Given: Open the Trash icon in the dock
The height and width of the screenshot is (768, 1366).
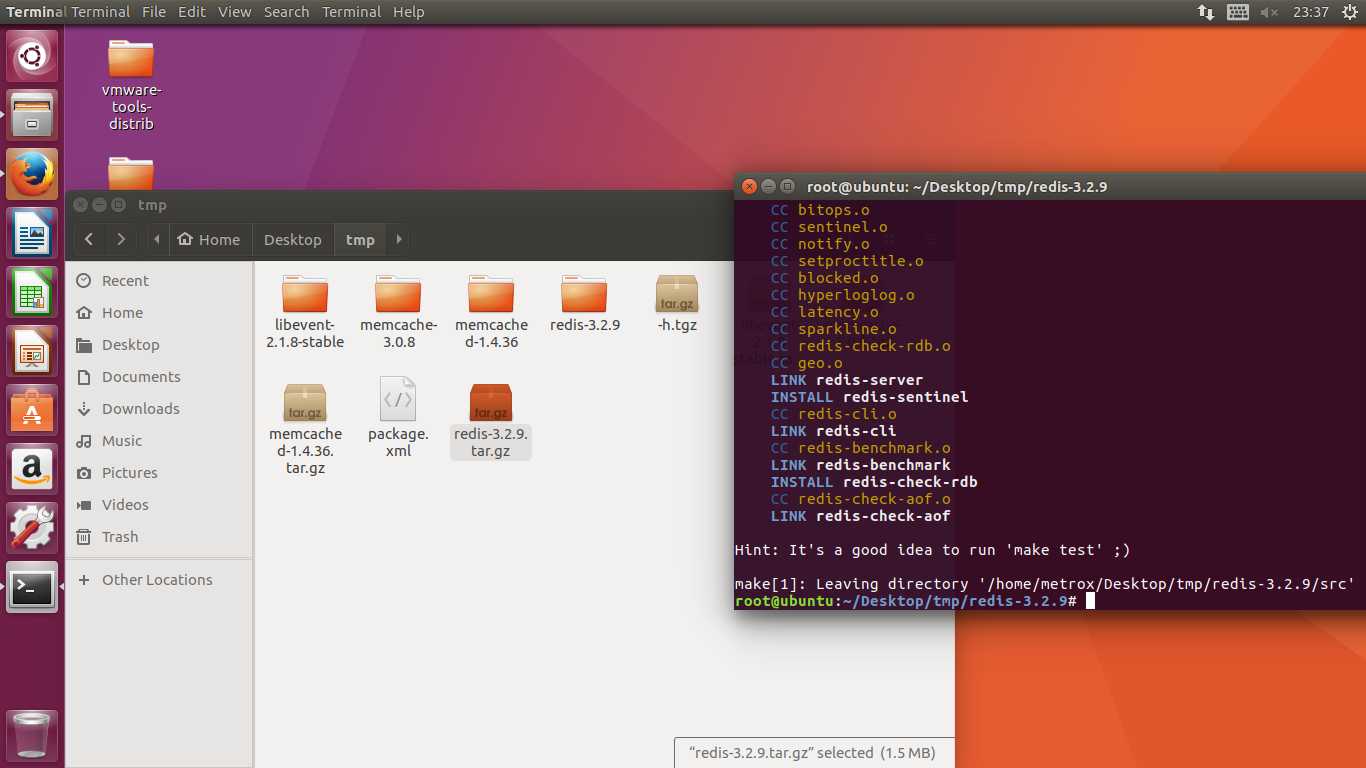Looking at the screenshot, I should point(32,735).
